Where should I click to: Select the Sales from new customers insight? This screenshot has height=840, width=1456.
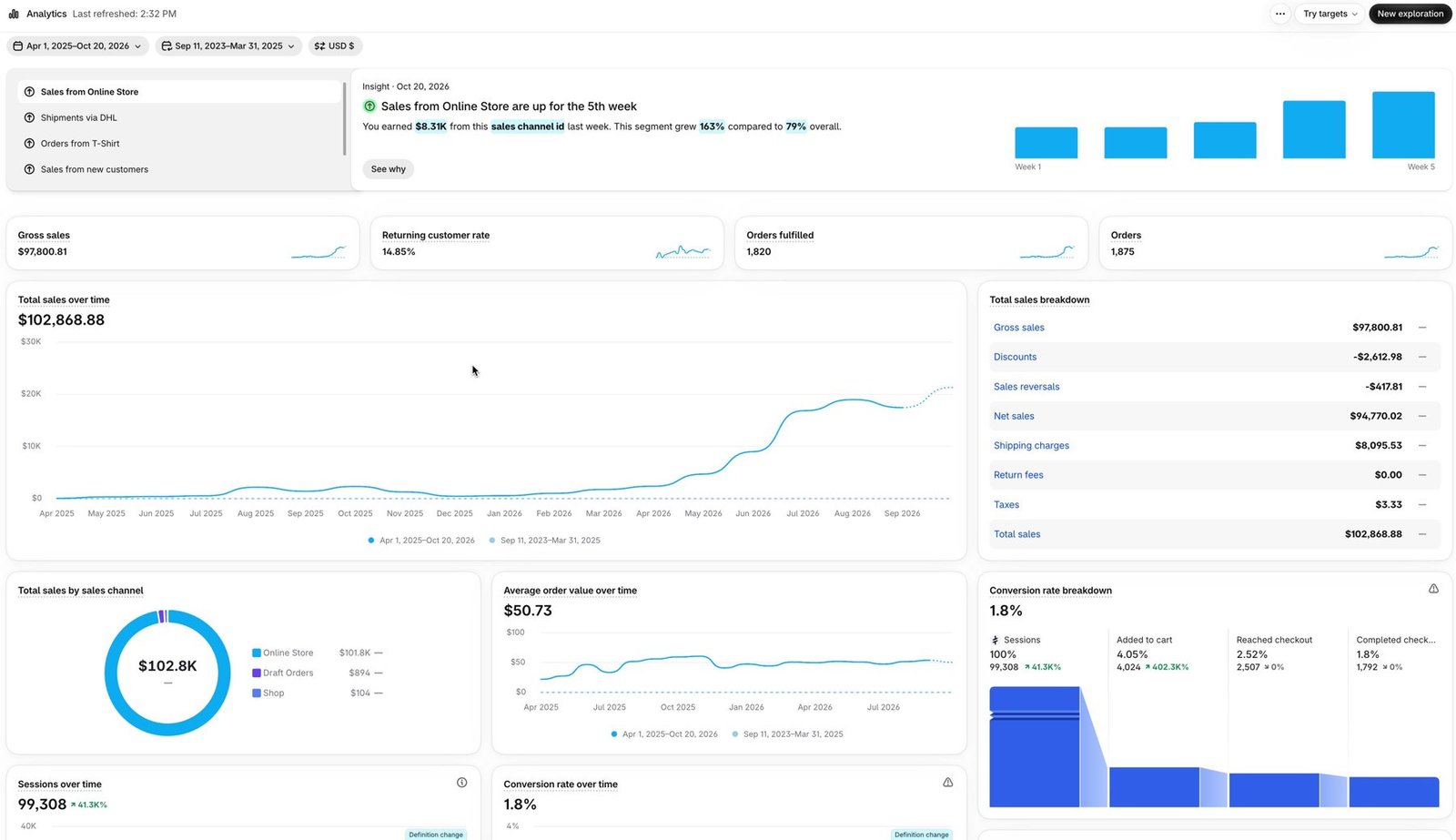click(x=178, y=169)
